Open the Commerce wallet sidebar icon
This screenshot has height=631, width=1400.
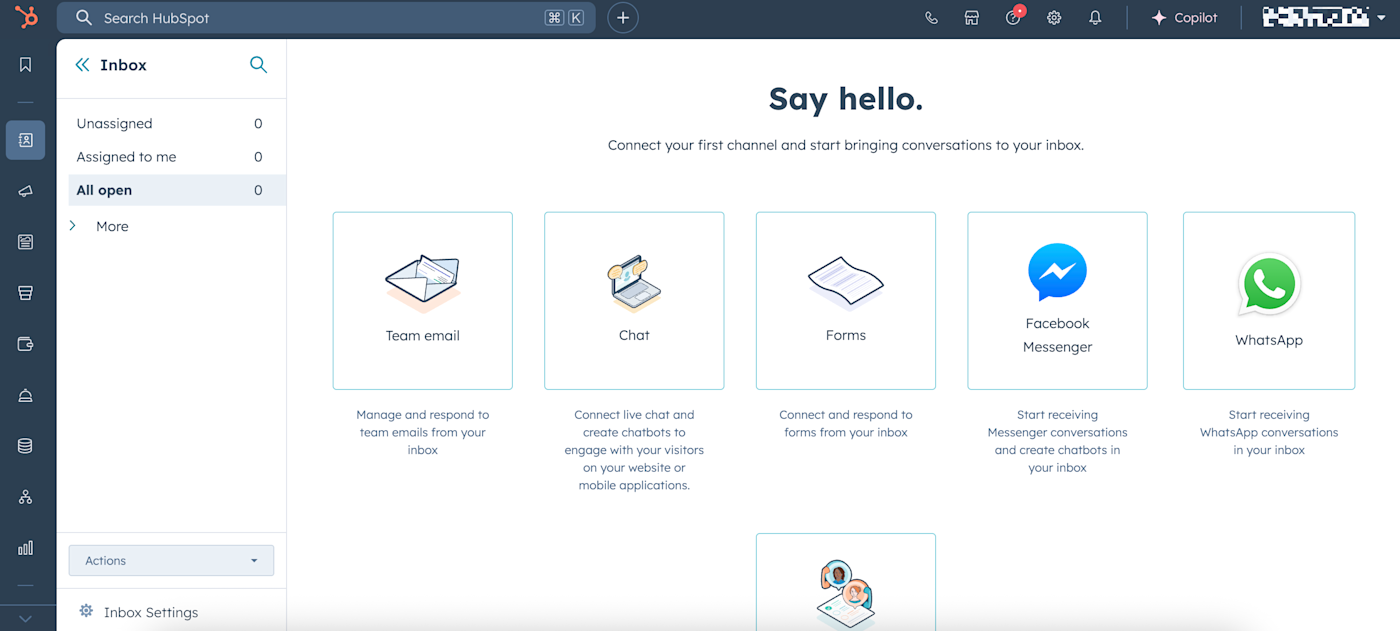tap(26, 344)
